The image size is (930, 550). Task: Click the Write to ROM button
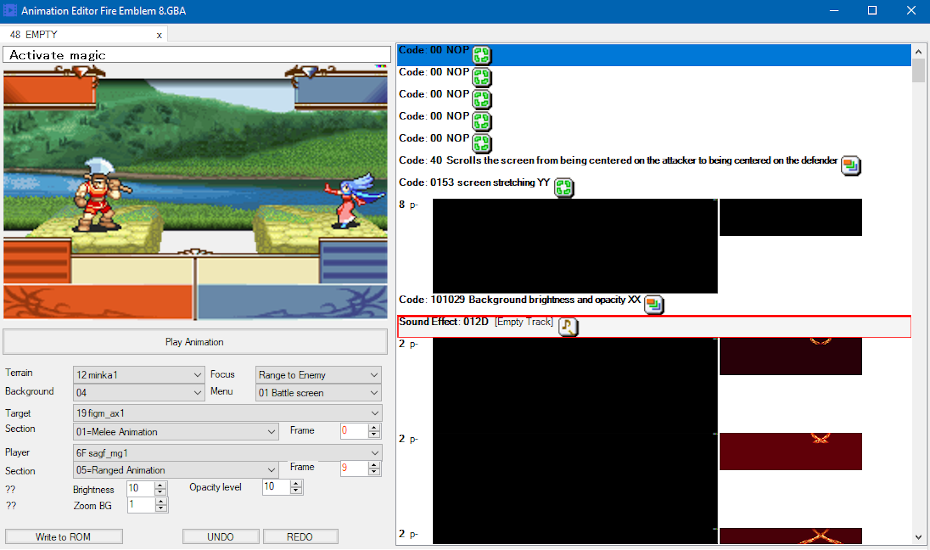pos(63,536)
